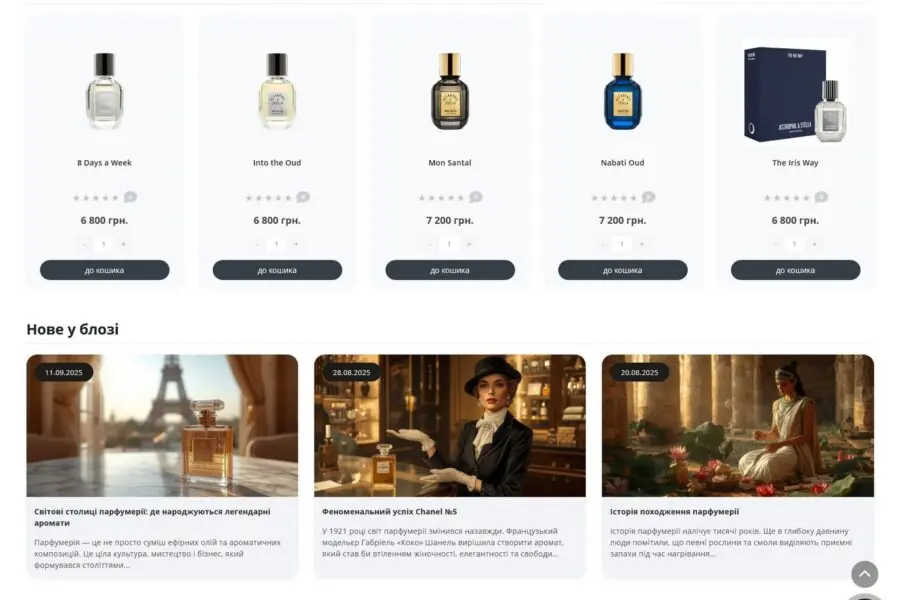Open the Феноменальний успіх Chanel №5 article
The height and width of the screenshot is (600, 900).
click(389, 512)
